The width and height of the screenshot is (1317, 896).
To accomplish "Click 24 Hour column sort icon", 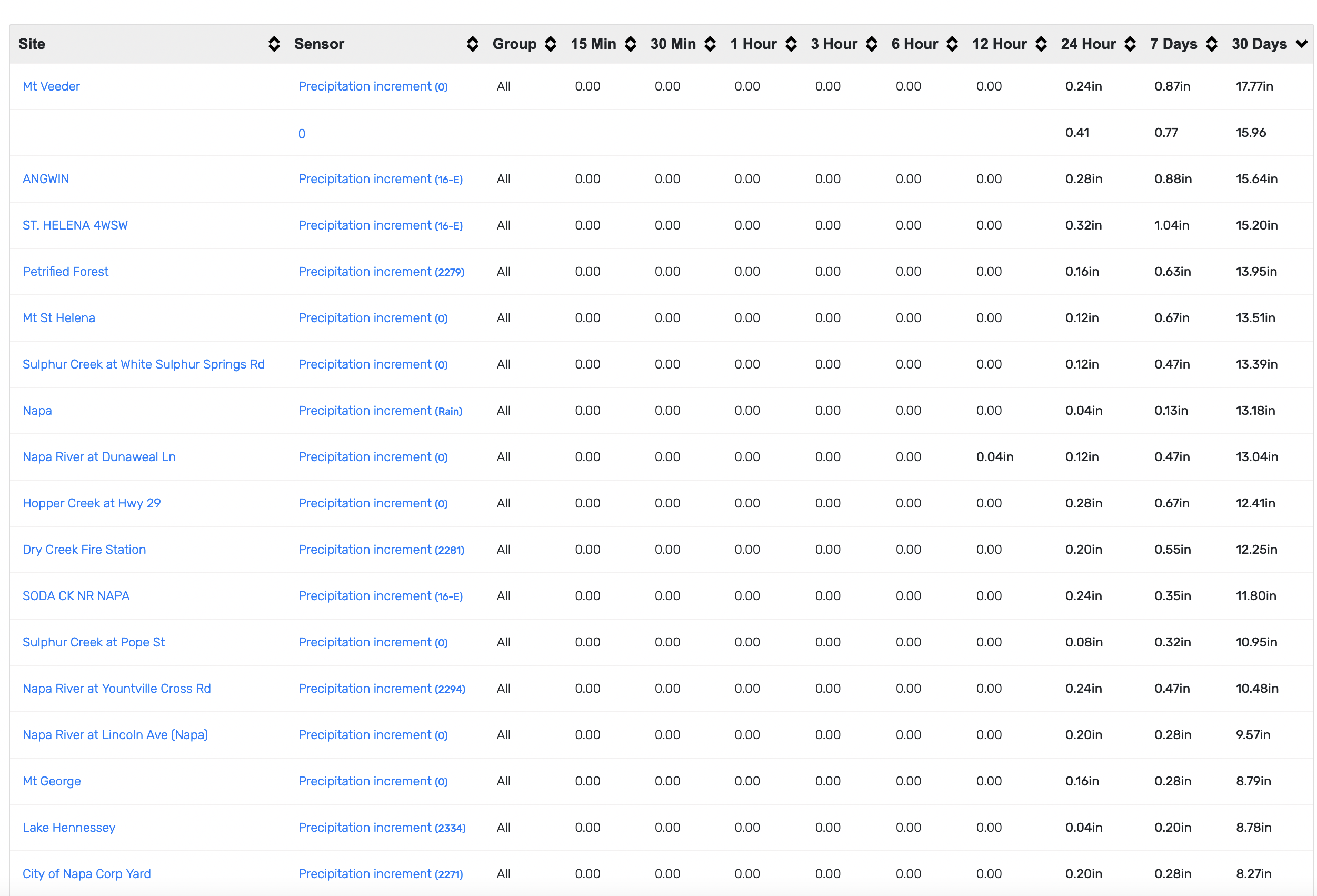I will coord(1130,44).
